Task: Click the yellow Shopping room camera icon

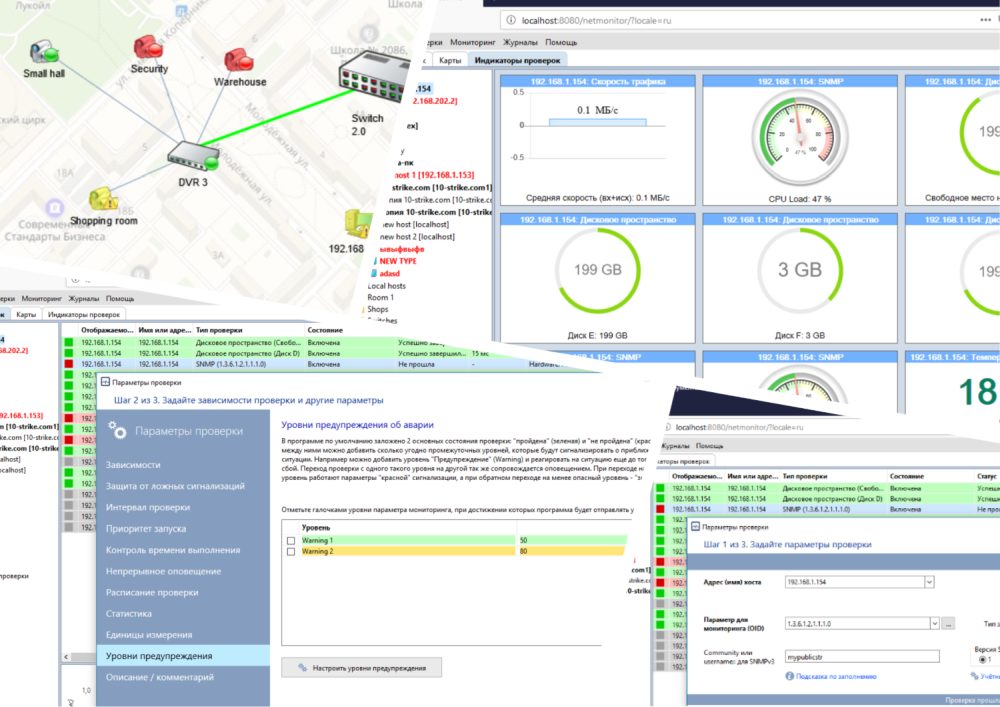Action: coord(101,198)
